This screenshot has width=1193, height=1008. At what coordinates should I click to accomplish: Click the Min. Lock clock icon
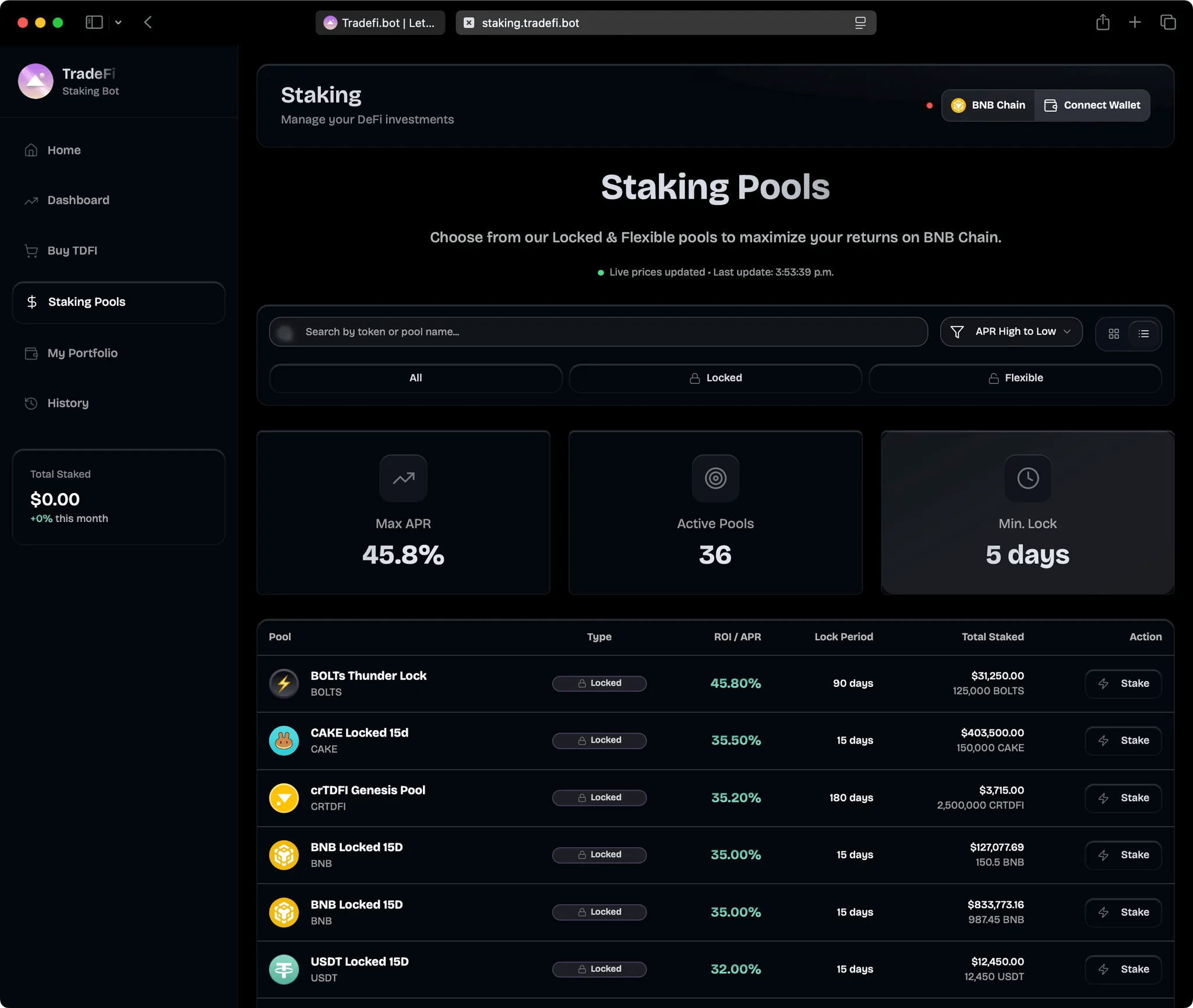click(x=1028, y=478)
